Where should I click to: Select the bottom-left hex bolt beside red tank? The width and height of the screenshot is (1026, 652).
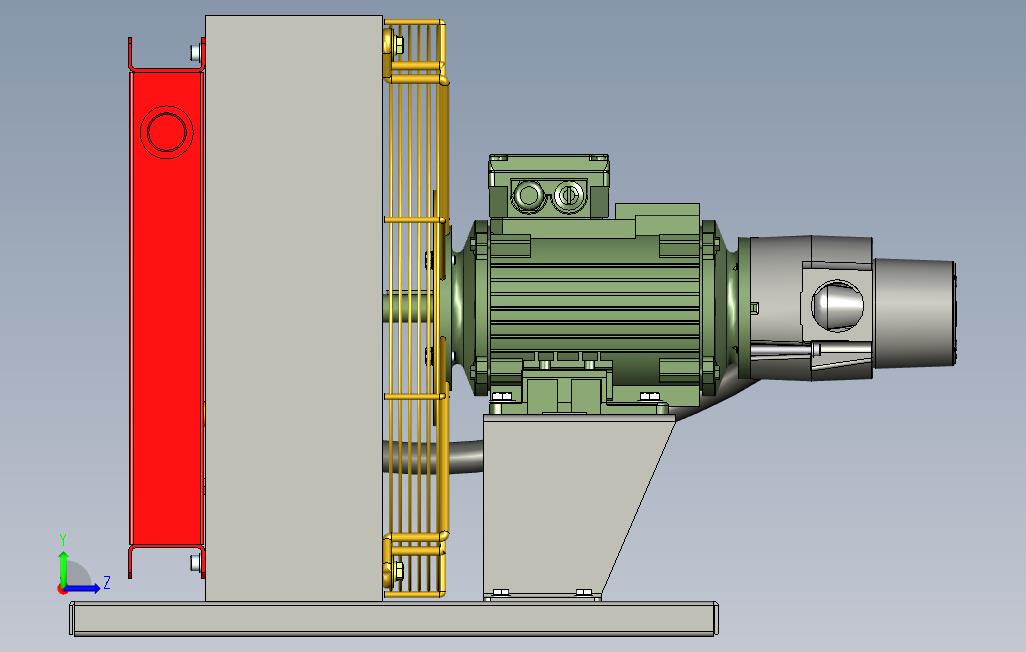[x=196, y=563]
